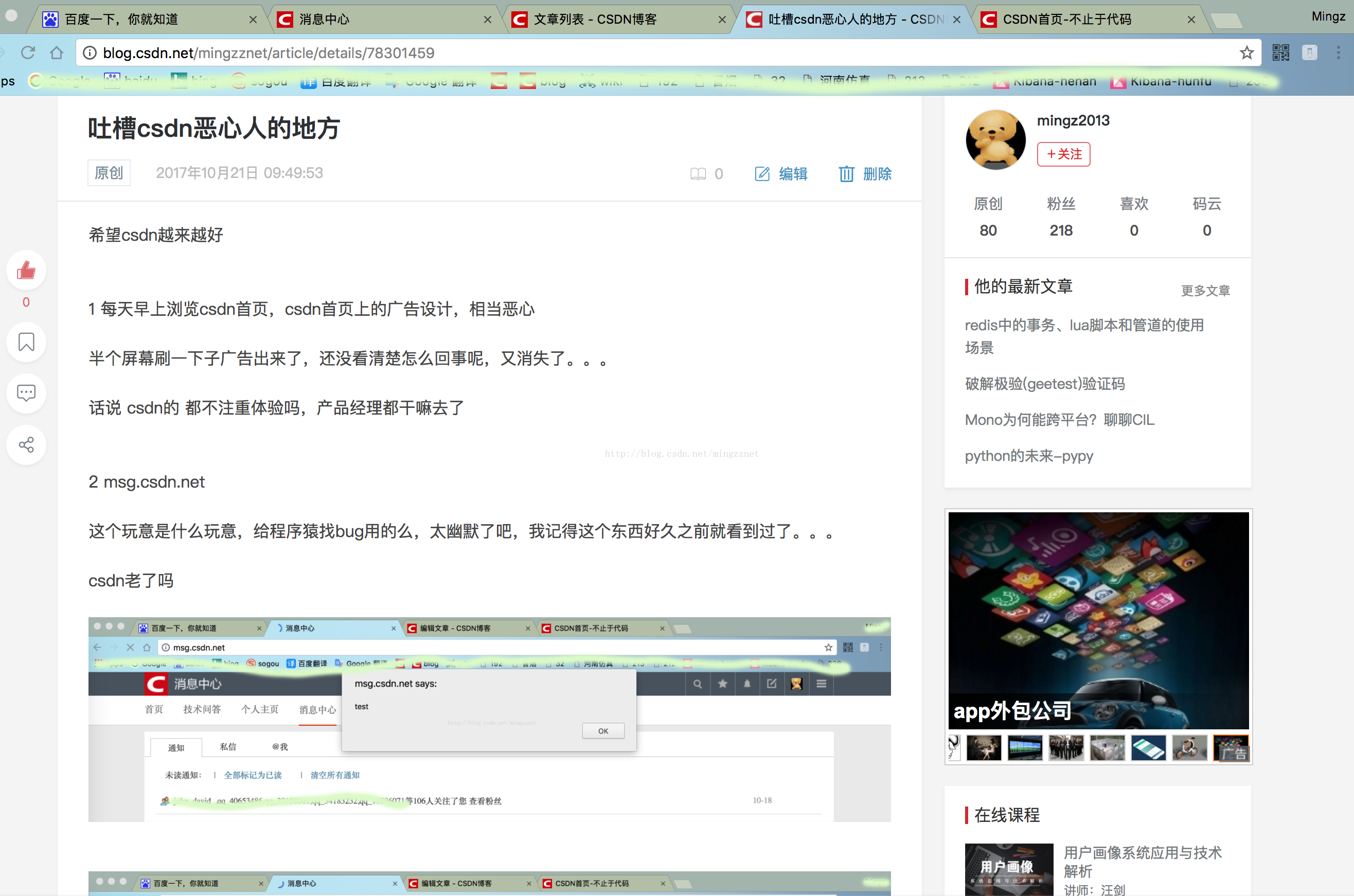Share the article with the share icon
Viewport: 1354px width, 896px height.
click(x=26, y=444)
